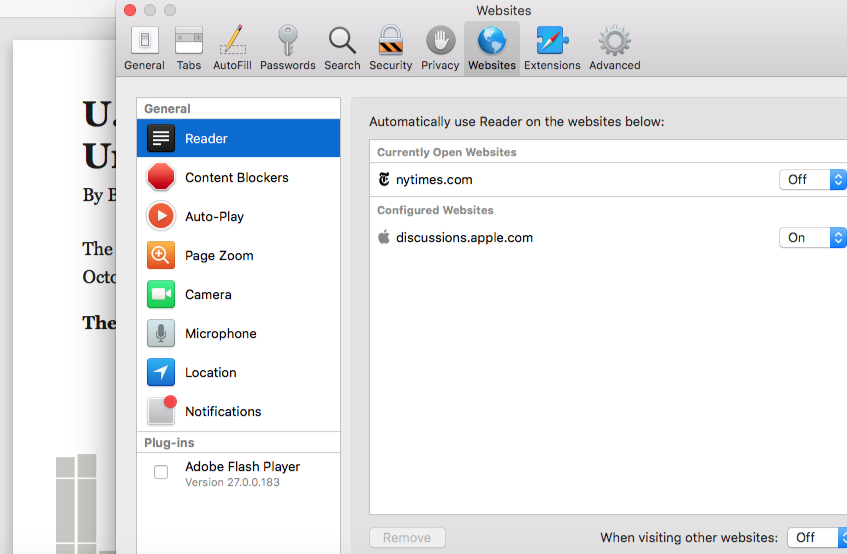Click the Content Blockers stop-sign icon

point(160,177)
